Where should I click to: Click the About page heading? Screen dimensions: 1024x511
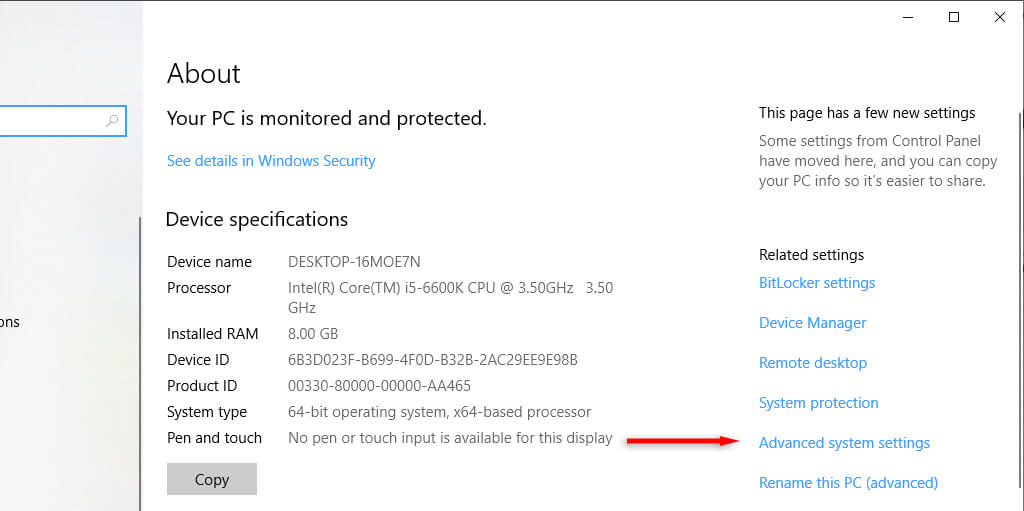(x=204, y=74)
